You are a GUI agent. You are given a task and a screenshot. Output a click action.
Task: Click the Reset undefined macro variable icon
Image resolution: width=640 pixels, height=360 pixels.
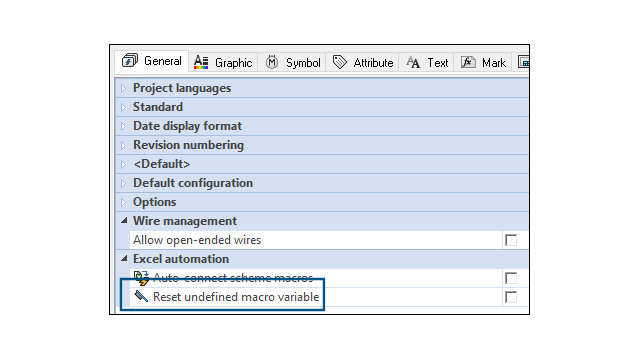[x=141, y=296]
